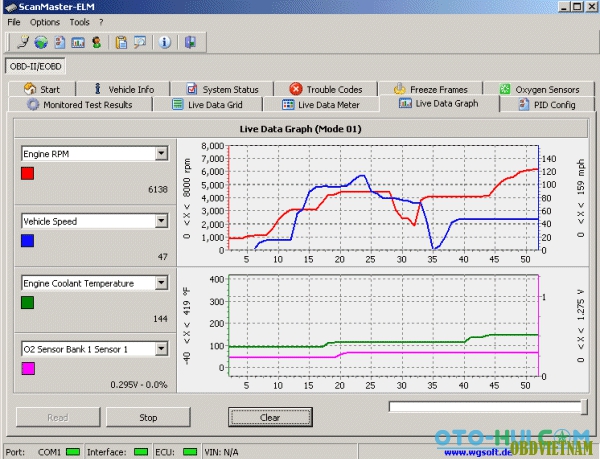Screen dimensions: 600x459
Task: Open the ? help menu
Action: [101, 22]
